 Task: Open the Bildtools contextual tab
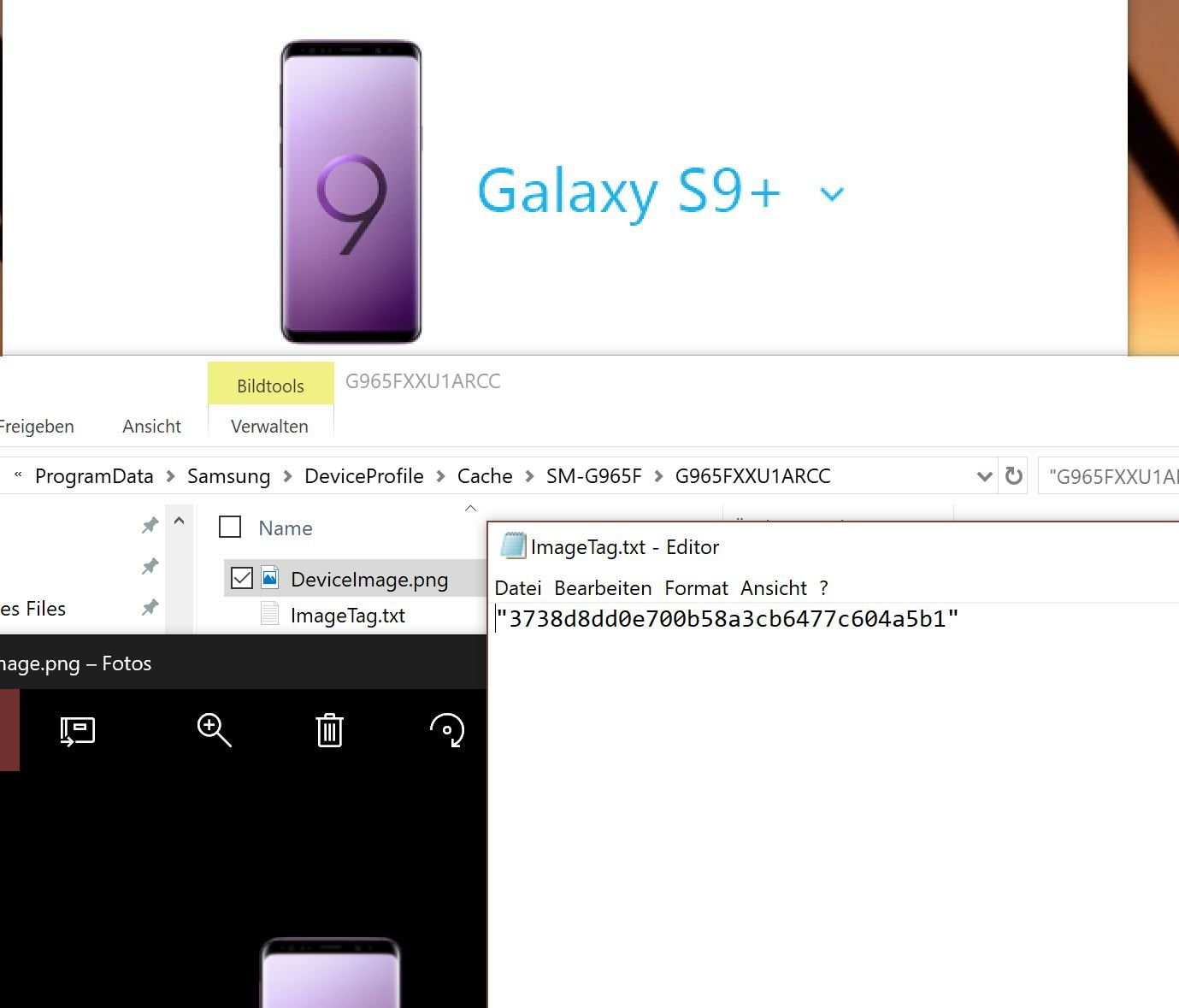(x=270, y=386)
